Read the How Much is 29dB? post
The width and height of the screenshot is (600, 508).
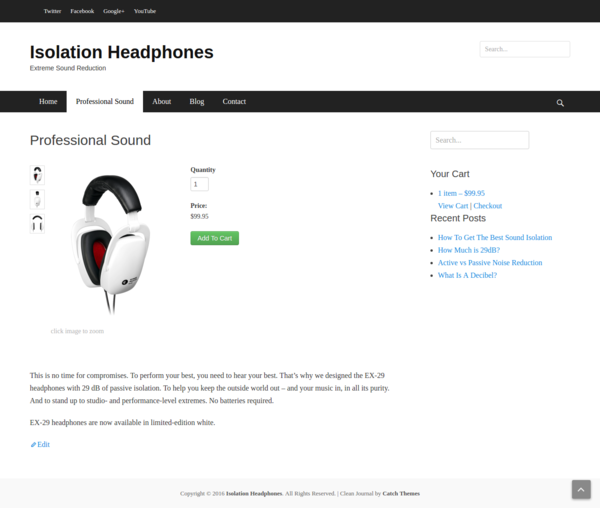tap(469, 250)
